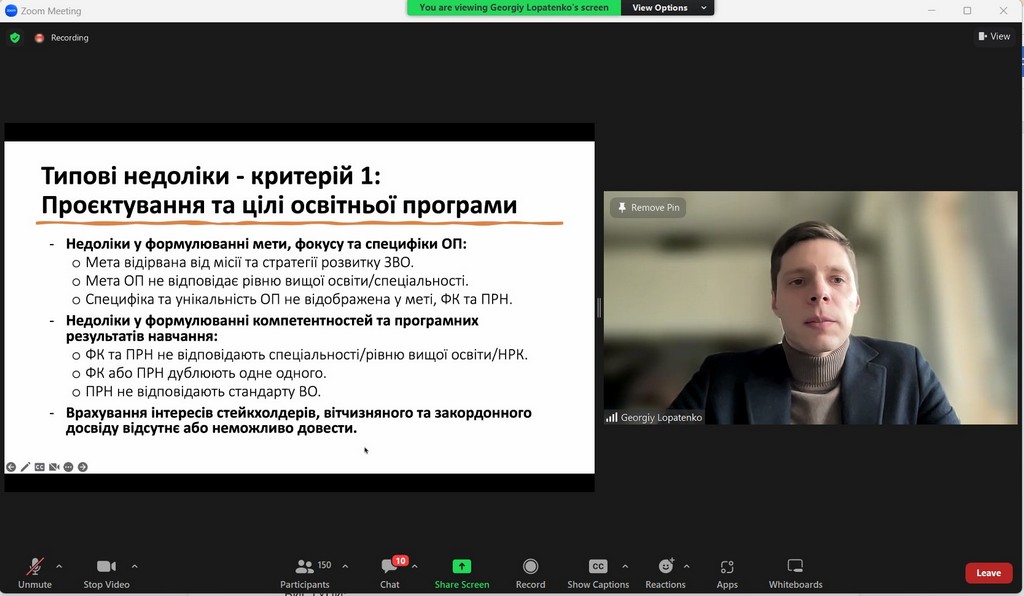Toggle Show Captions CC button
Viewport: 1024px width, 596px height.
tap(598, 567)
